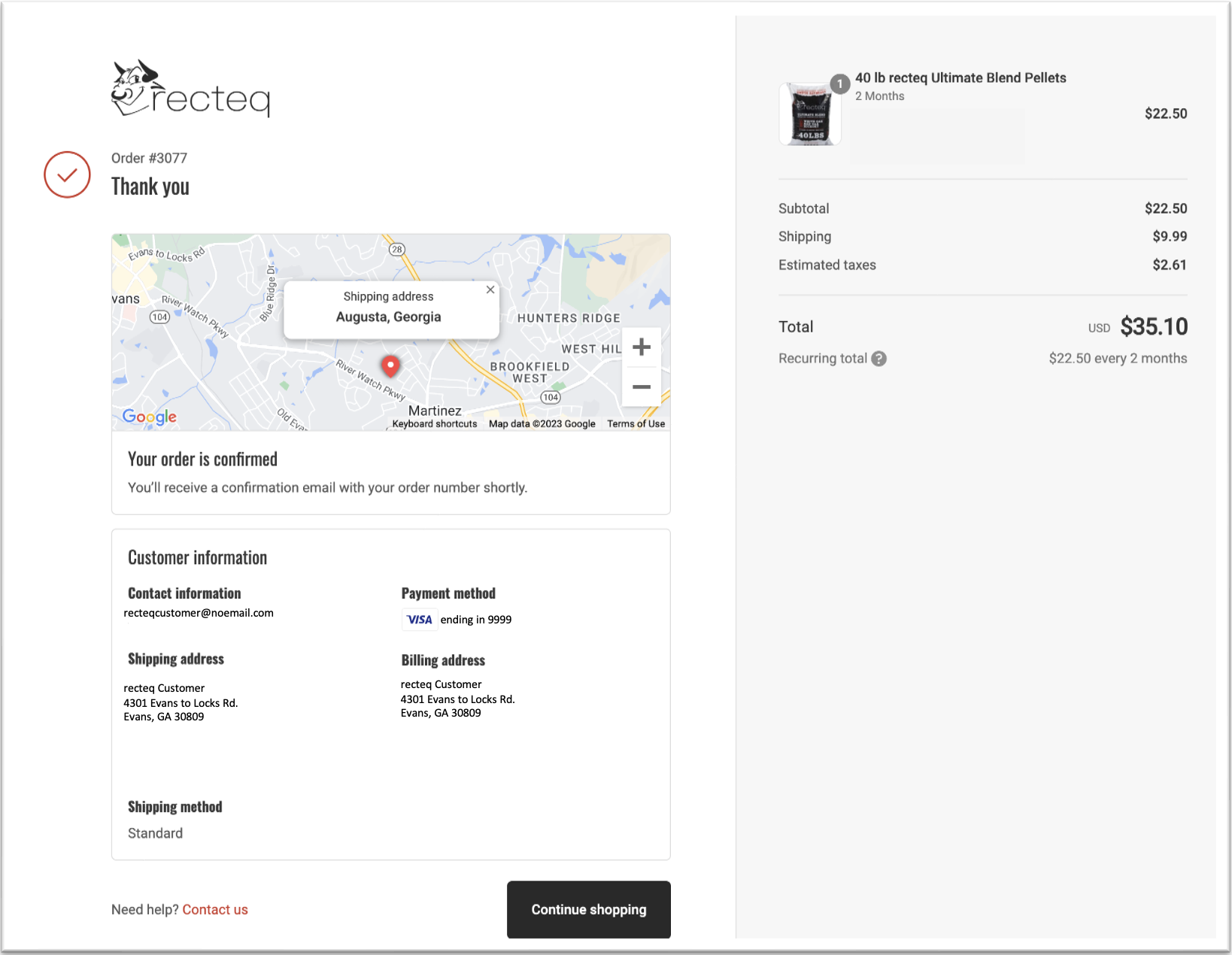Click the order confirmed checkmark icon

click(67, 174)
